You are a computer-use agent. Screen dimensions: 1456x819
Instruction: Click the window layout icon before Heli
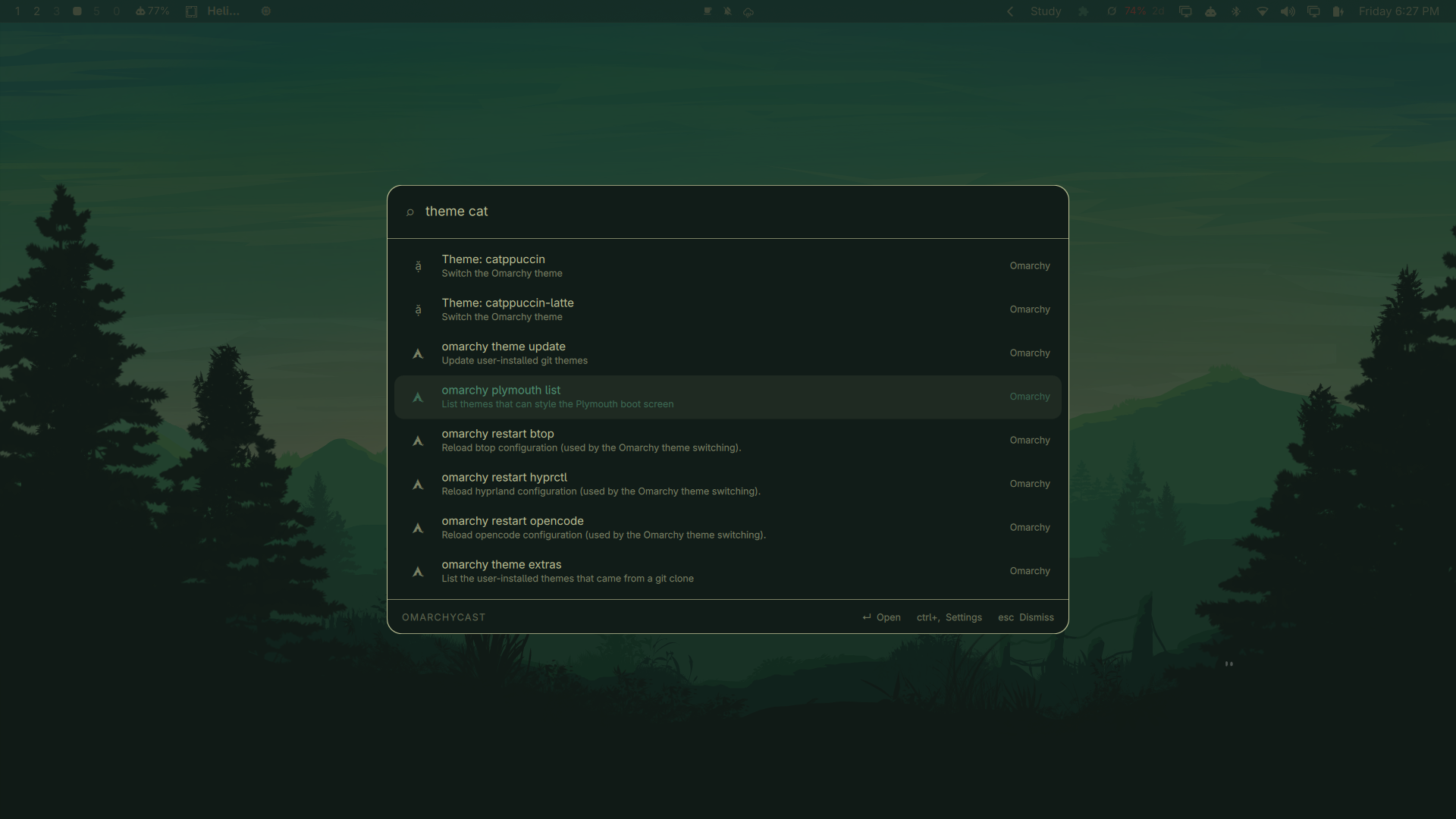coord(191,11)
